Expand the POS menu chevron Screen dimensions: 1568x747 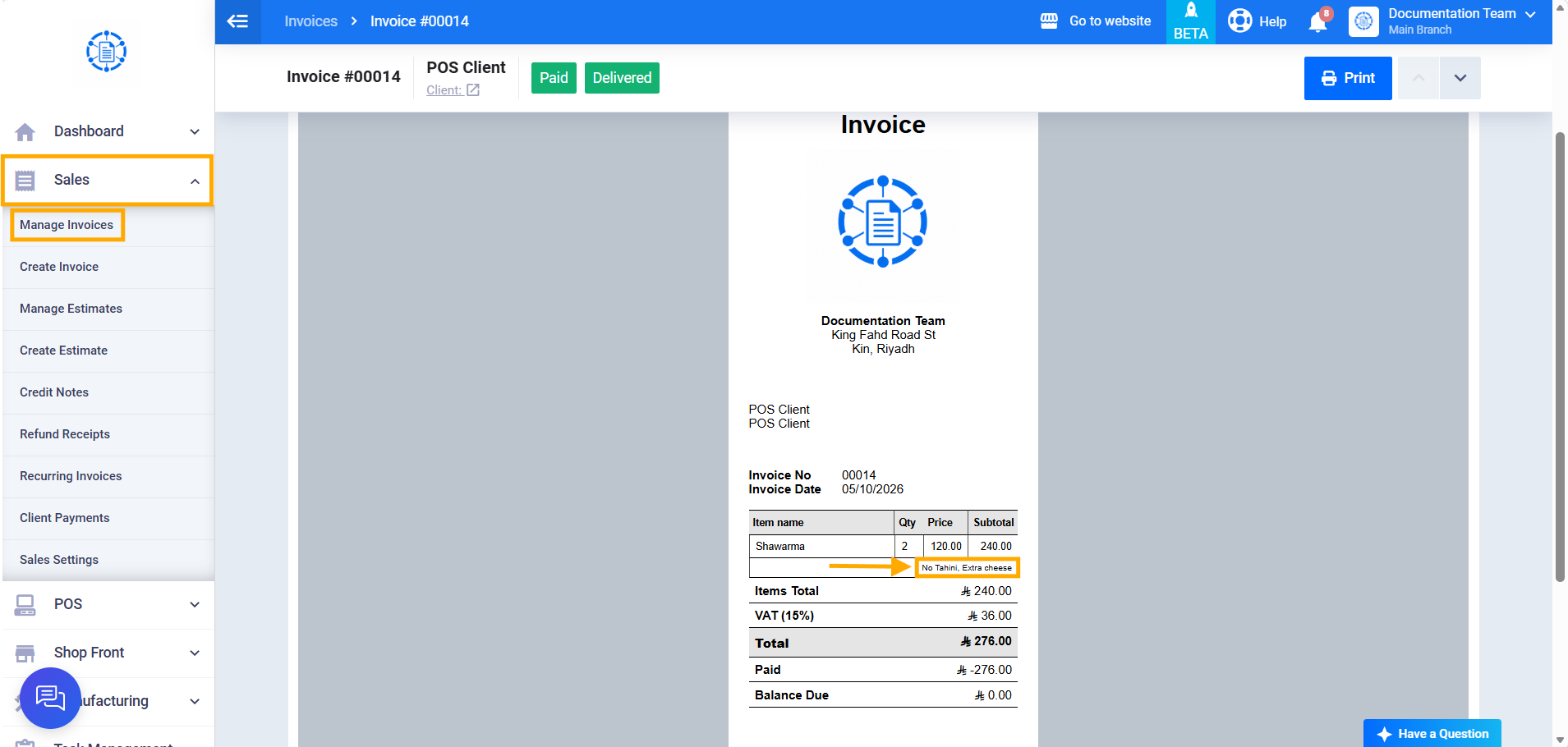pos(195,605)
